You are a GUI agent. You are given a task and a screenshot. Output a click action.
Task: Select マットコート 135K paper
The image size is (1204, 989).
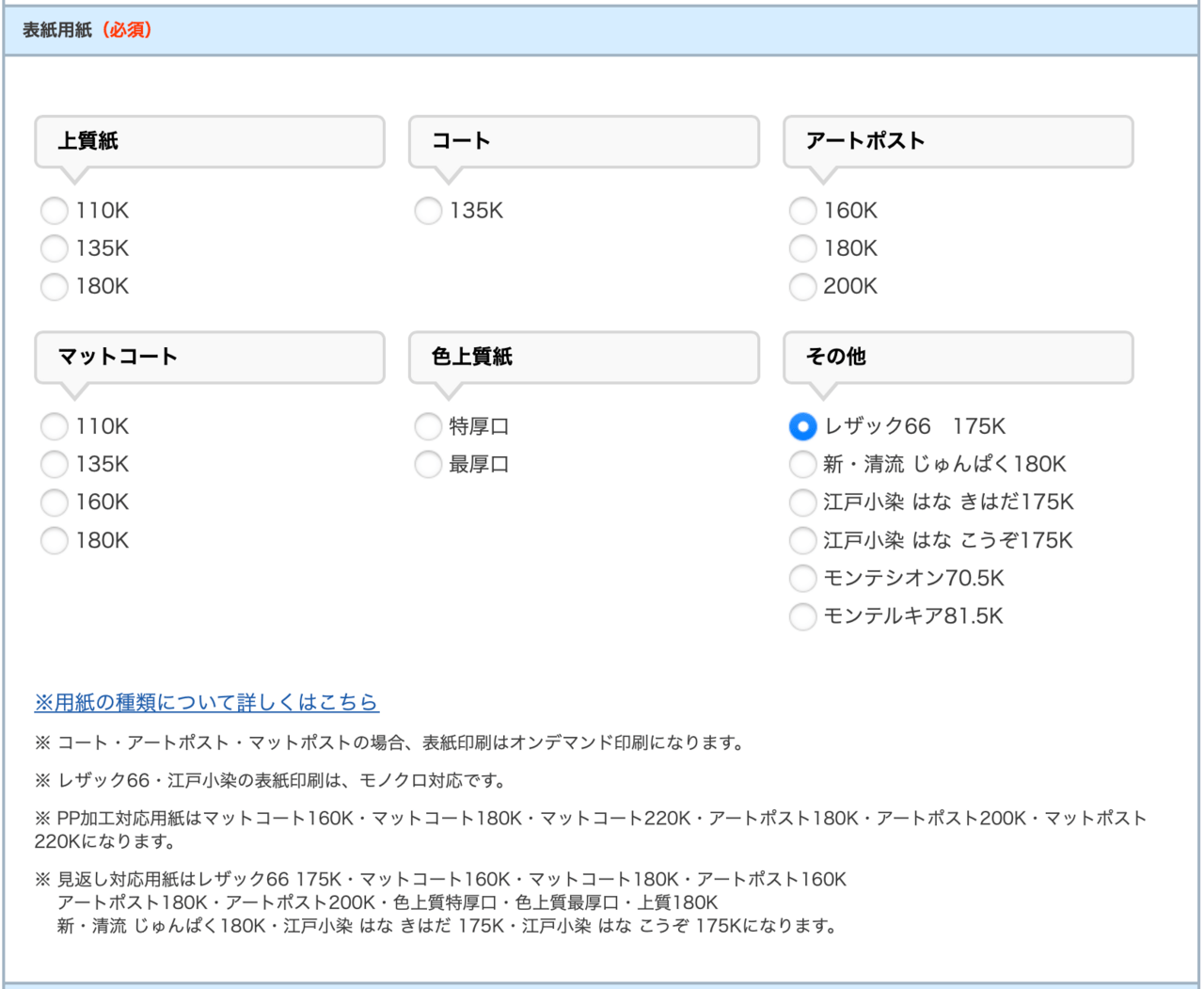point(55,464)
